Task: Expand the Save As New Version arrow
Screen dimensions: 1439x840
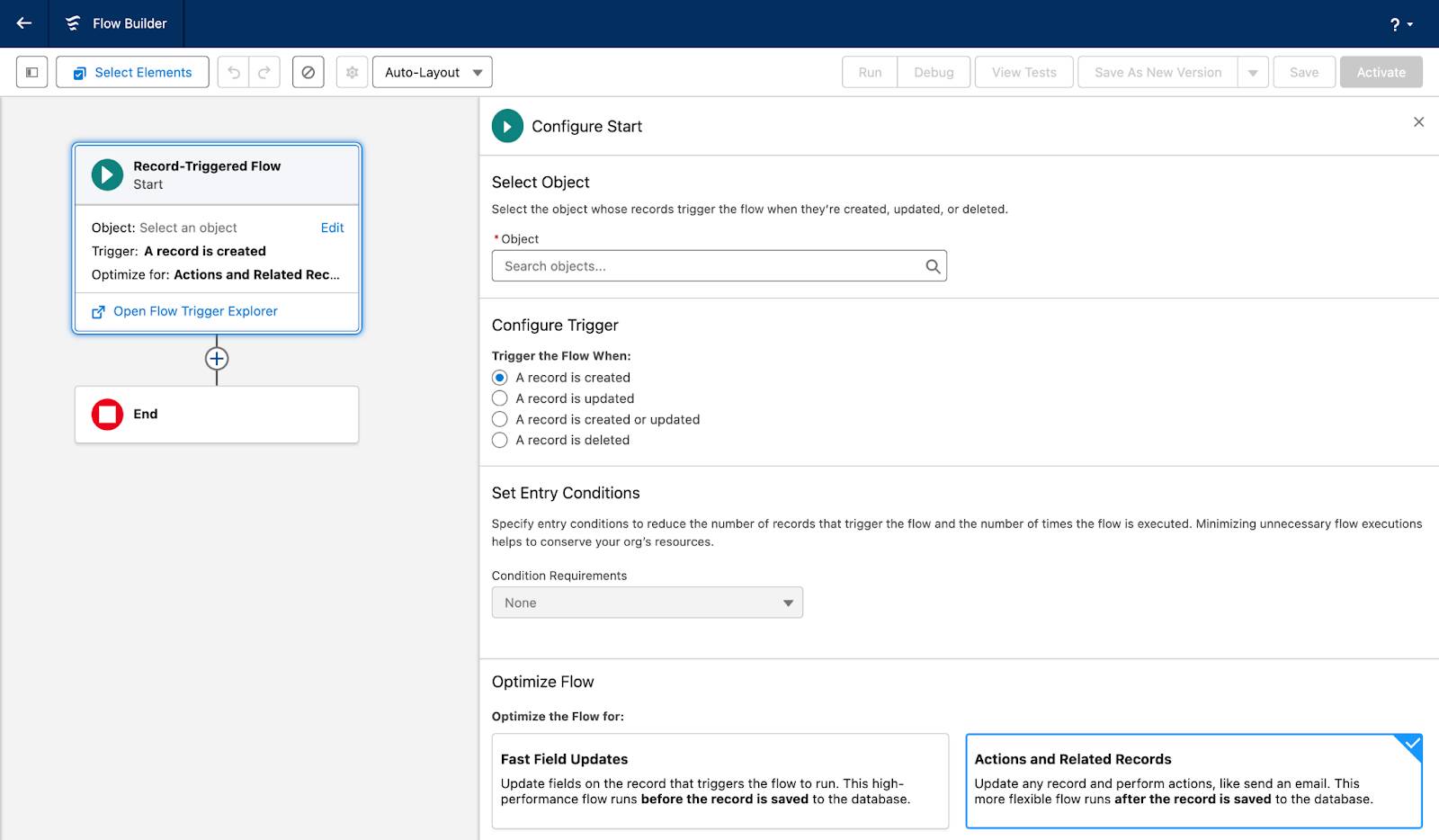Action: coord(1253,72)
